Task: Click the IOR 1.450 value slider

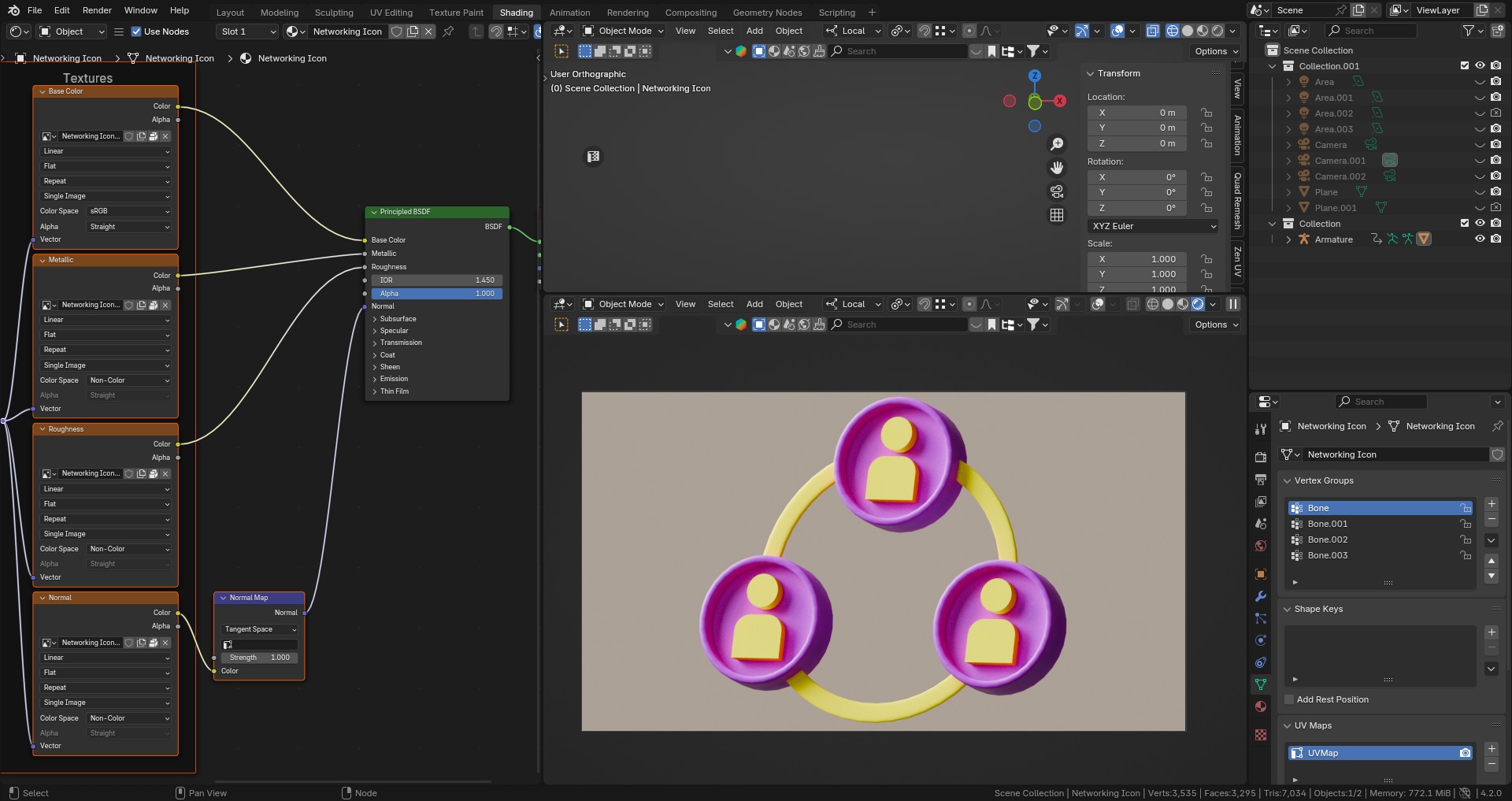Action: pyautogui.click(x=437, y=280)
